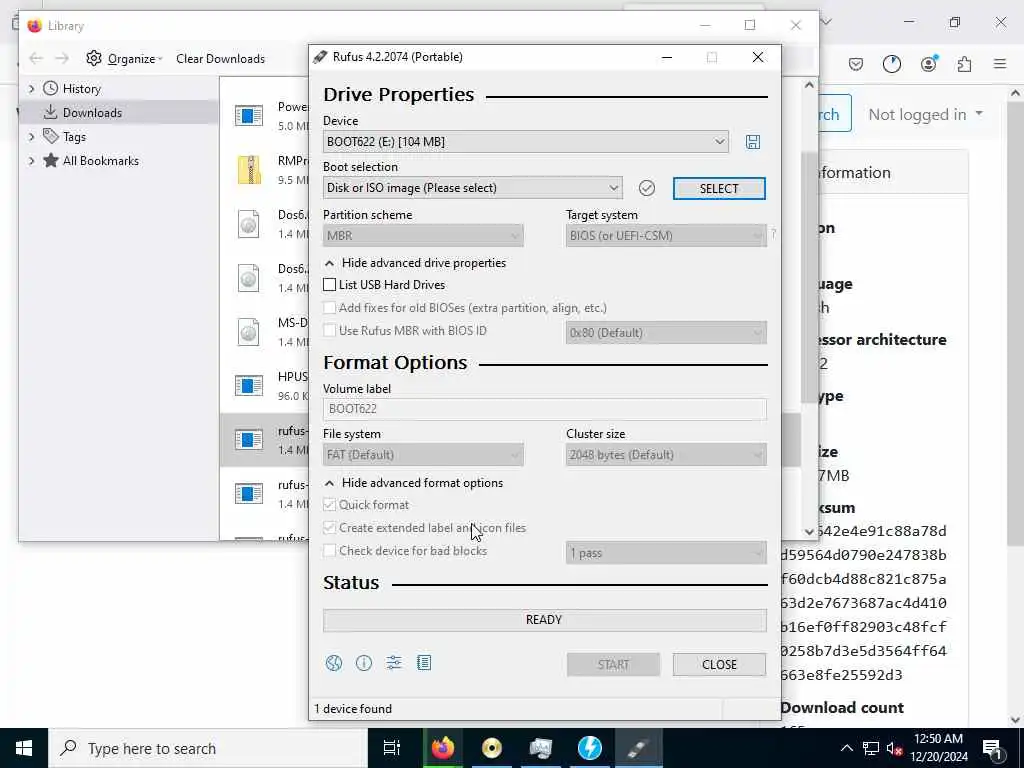Viewport: 1024px width, 768px height.
Task: Click the RMPr zip archive file icon
Action: coord(249,170)
